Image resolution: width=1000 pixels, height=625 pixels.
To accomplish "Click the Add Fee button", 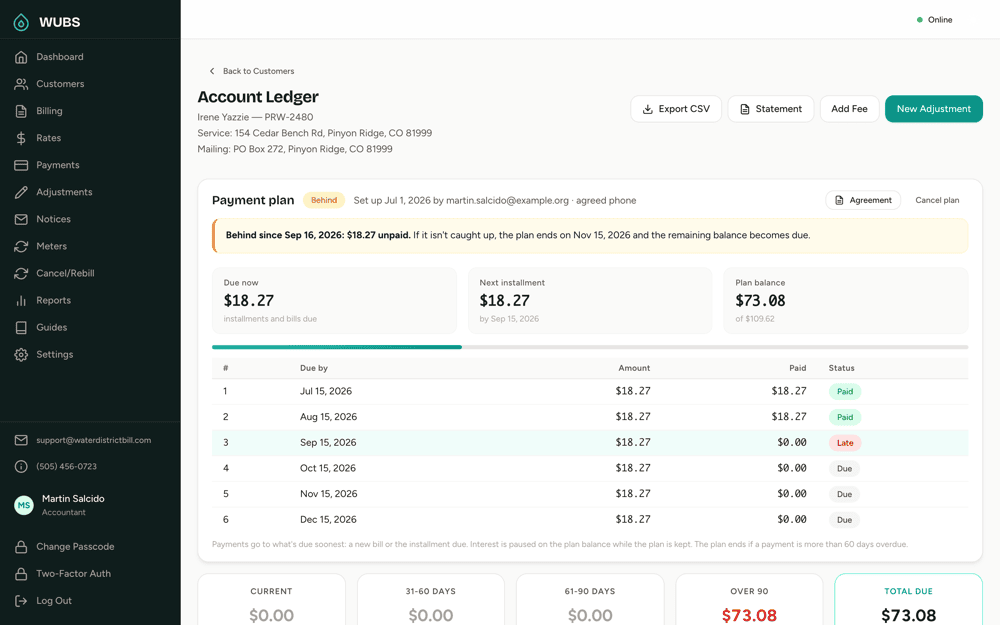I will [x=849, y=109].
